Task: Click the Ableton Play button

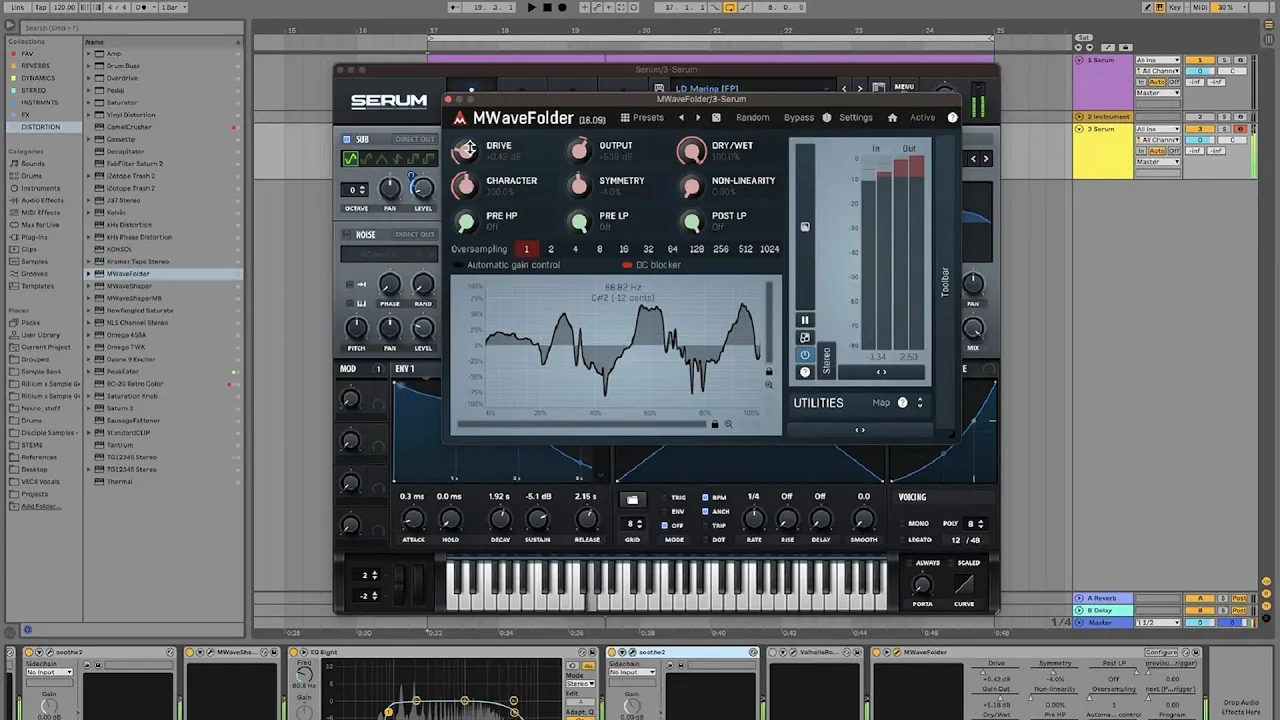Action: 531,7
